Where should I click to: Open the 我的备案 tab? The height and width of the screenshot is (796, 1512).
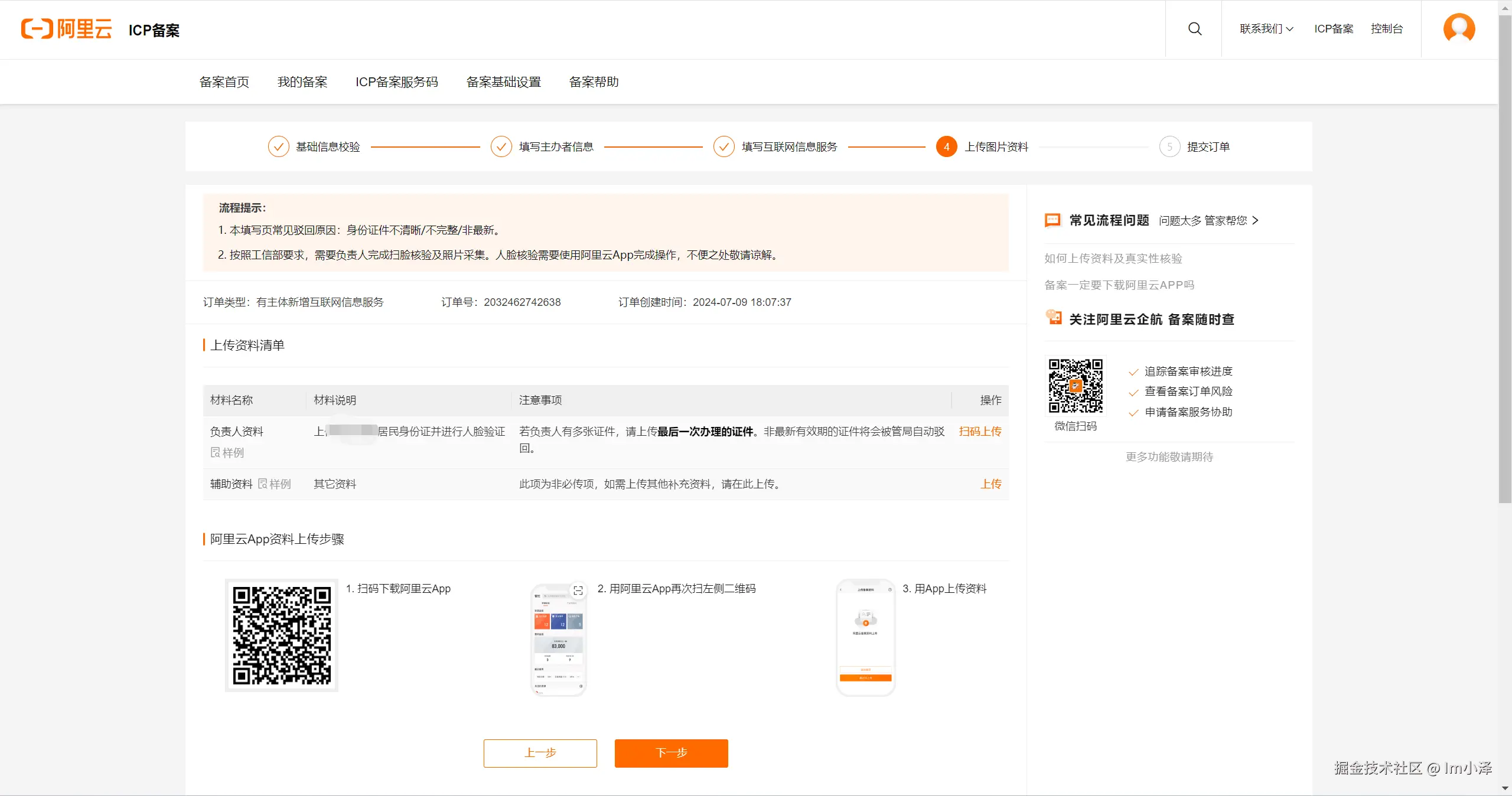click(302, 82)
